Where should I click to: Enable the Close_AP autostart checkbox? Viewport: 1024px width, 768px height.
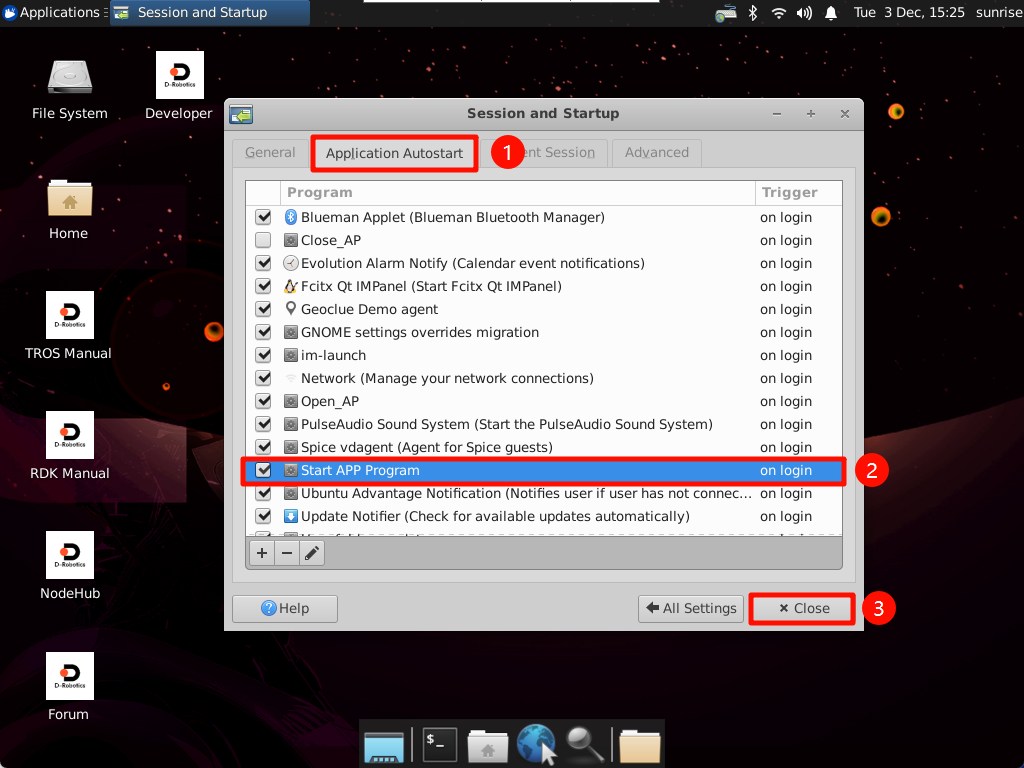click(x=263, y=240)
